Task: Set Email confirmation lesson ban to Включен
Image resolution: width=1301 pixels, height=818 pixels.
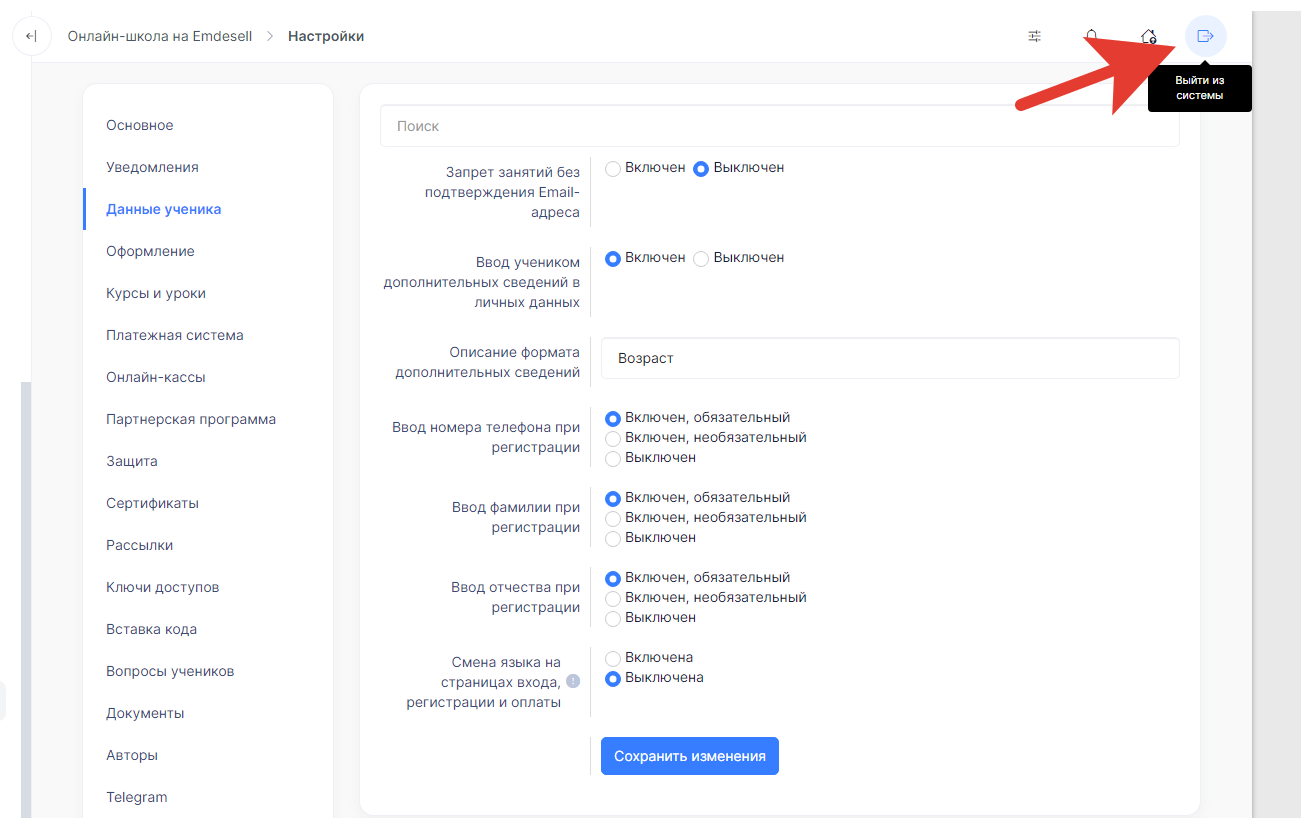Action: pyautogui.click(x=613, y=169)
